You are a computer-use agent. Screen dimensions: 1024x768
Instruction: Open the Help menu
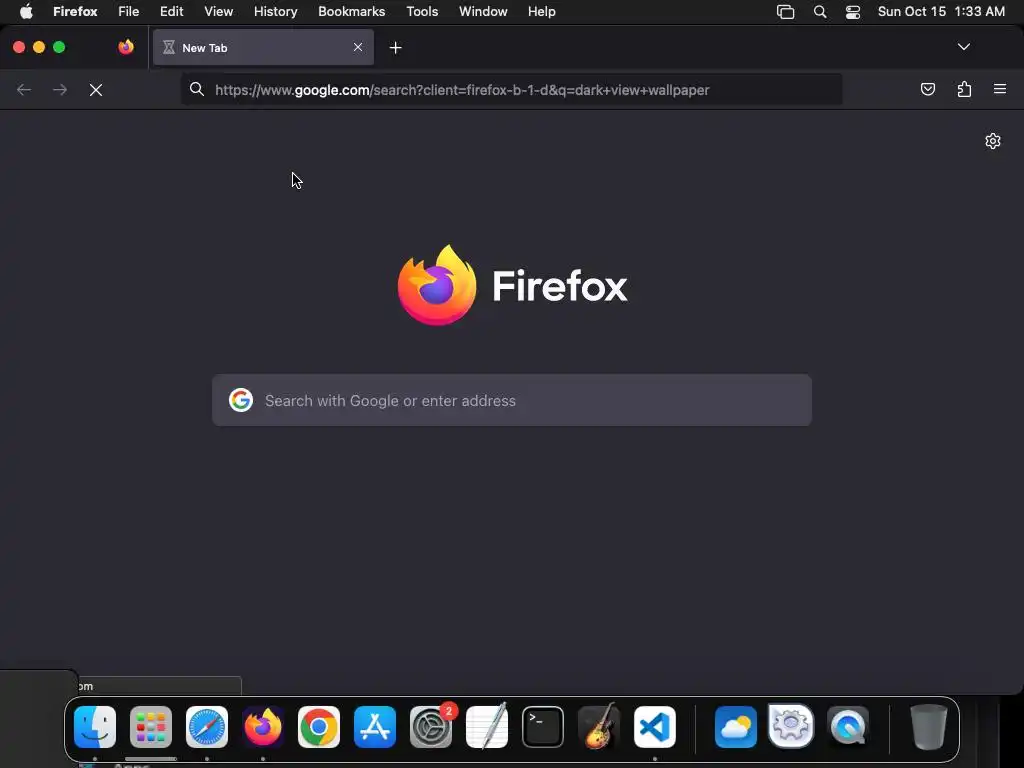click(x=541, y=12)
